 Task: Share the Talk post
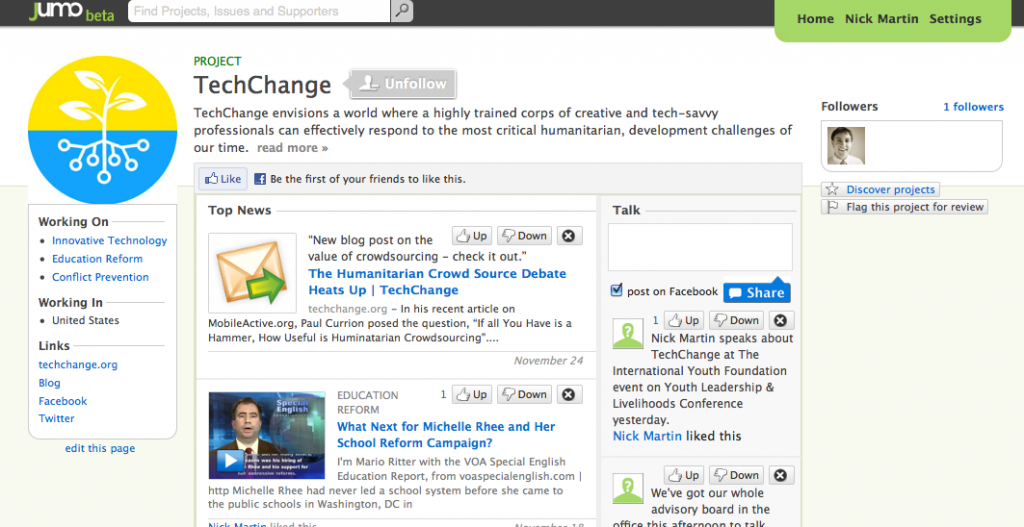pos(757,292)
